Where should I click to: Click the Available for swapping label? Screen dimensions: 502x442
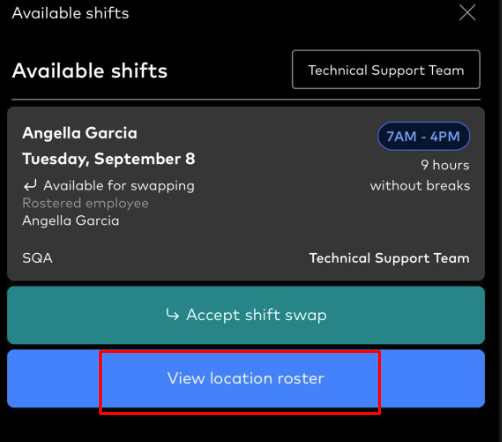click(x=119, y=186)
